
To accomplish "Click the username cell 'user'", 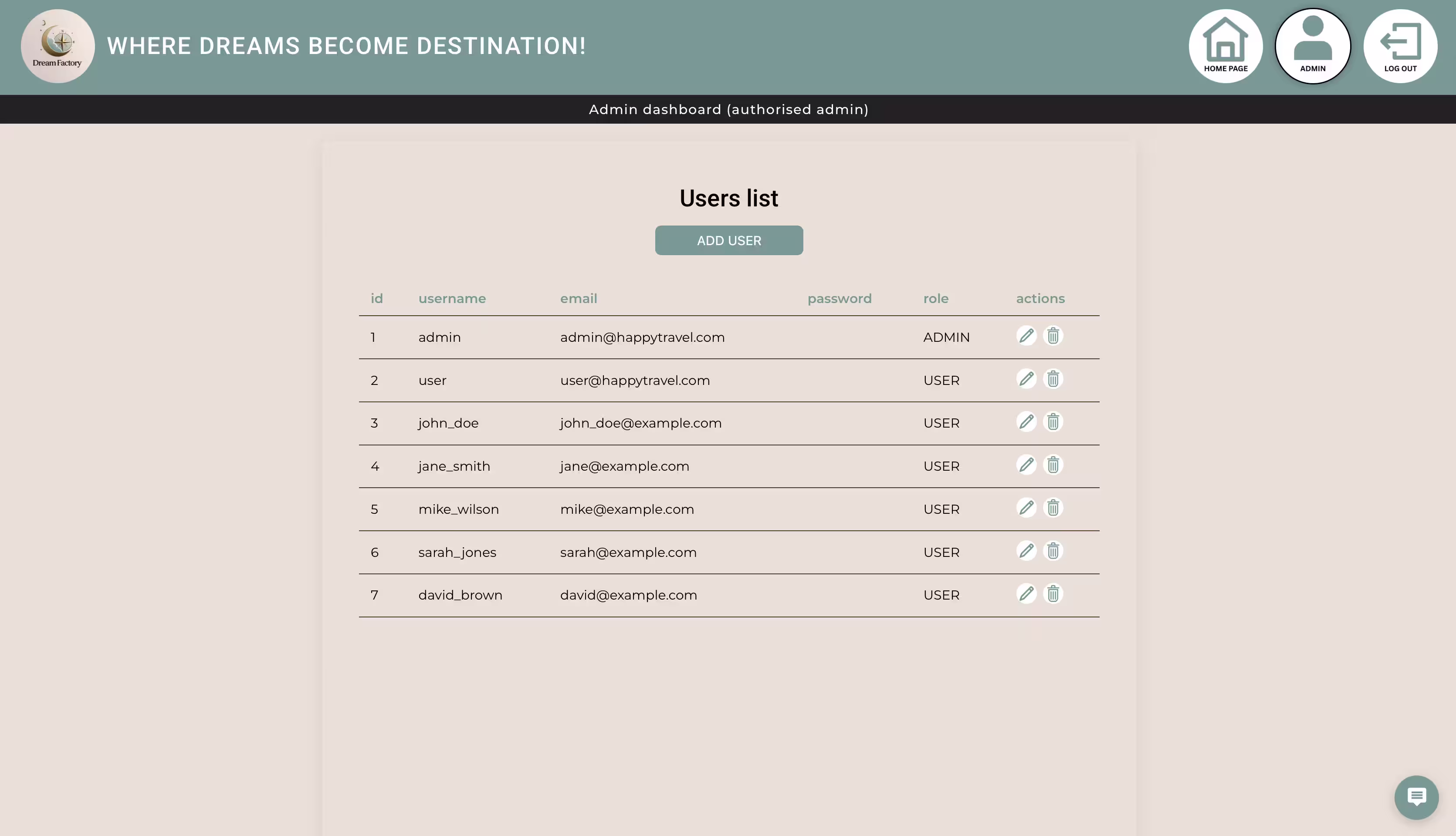I will pyautogui.click(x=432, y=381).
